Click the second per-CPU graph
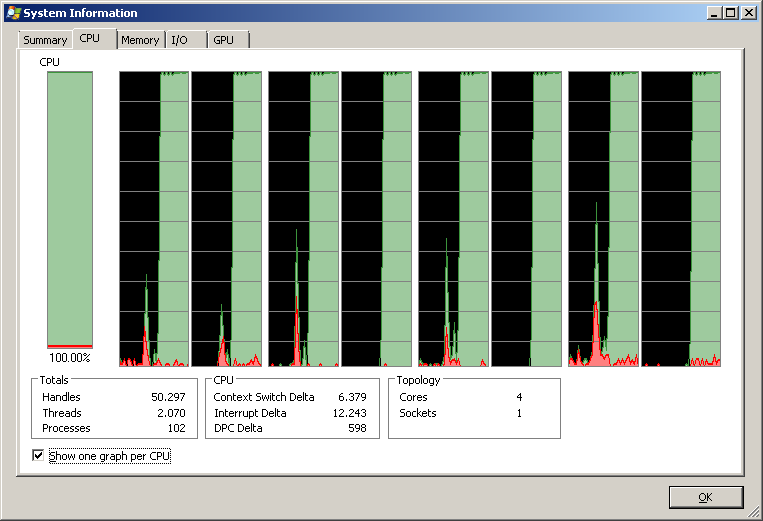The image size is (763, 521). tap(227, 219)
